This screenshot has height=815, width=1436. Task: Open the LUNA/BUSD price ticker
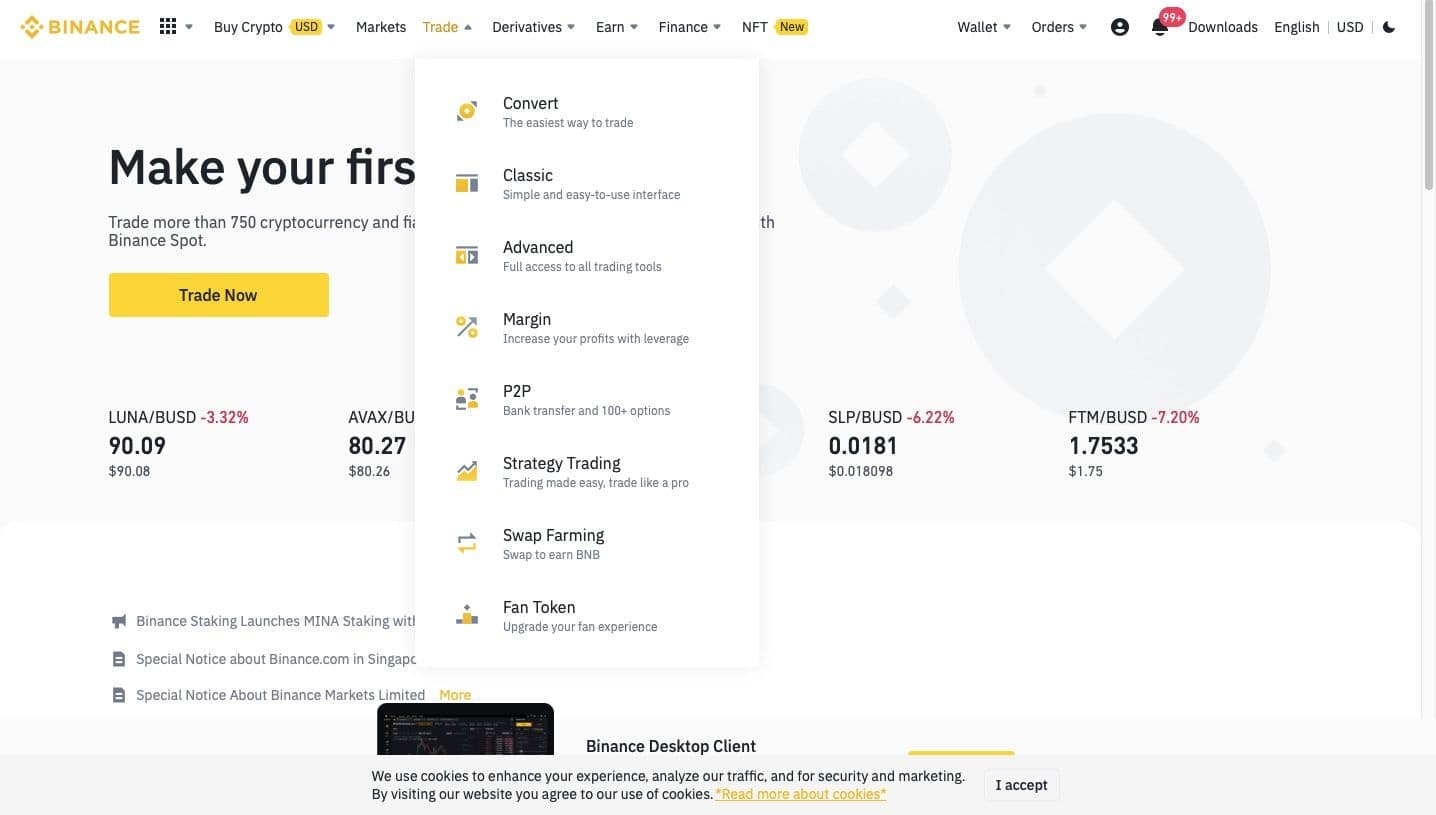pos(178,444)
